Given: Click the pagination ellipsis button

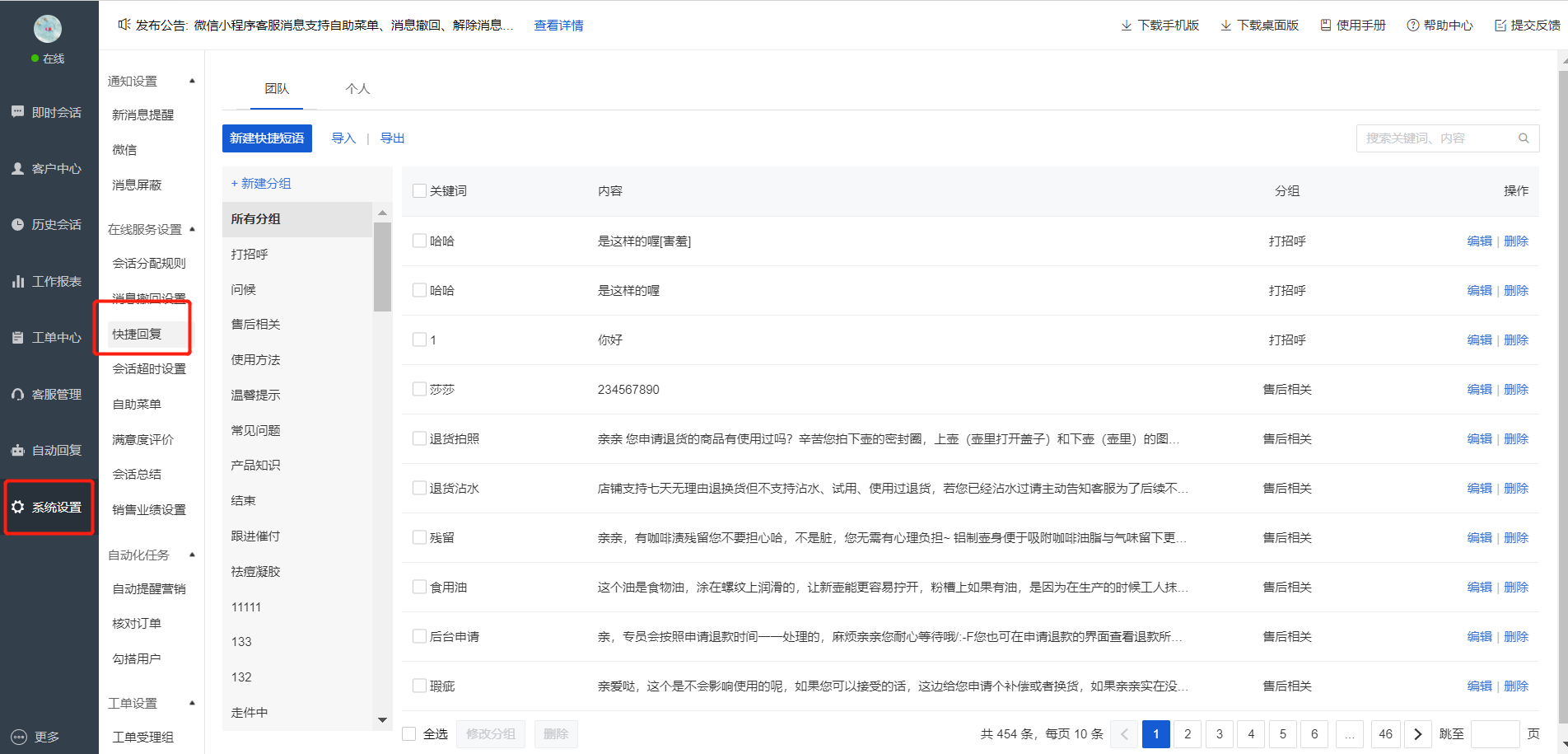Looking at the screenshot, I should tap(1350, 734).
